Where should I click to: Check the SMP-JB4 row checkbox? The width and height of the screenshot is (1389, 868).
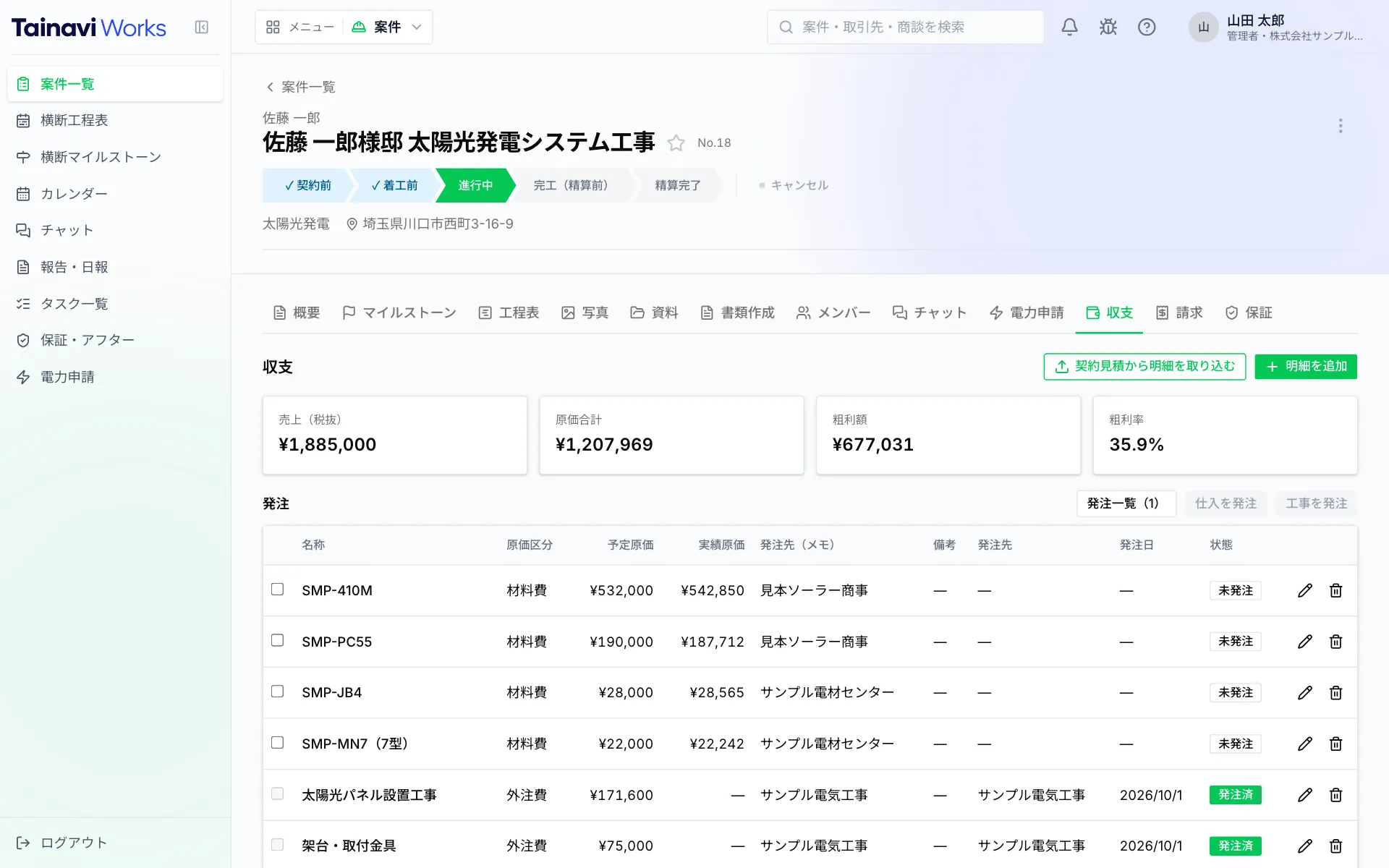click(277, 692)
